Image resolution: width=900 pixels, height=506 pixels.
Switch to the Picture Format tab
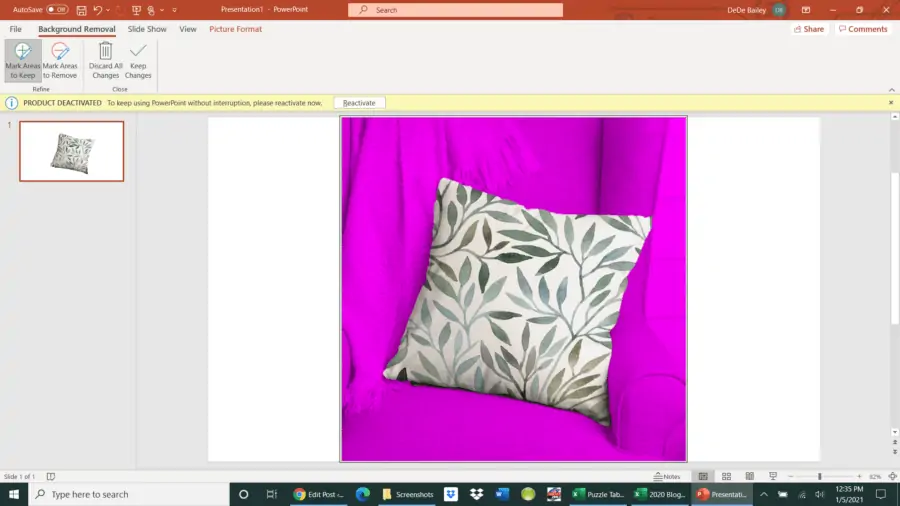coord(235,29)
